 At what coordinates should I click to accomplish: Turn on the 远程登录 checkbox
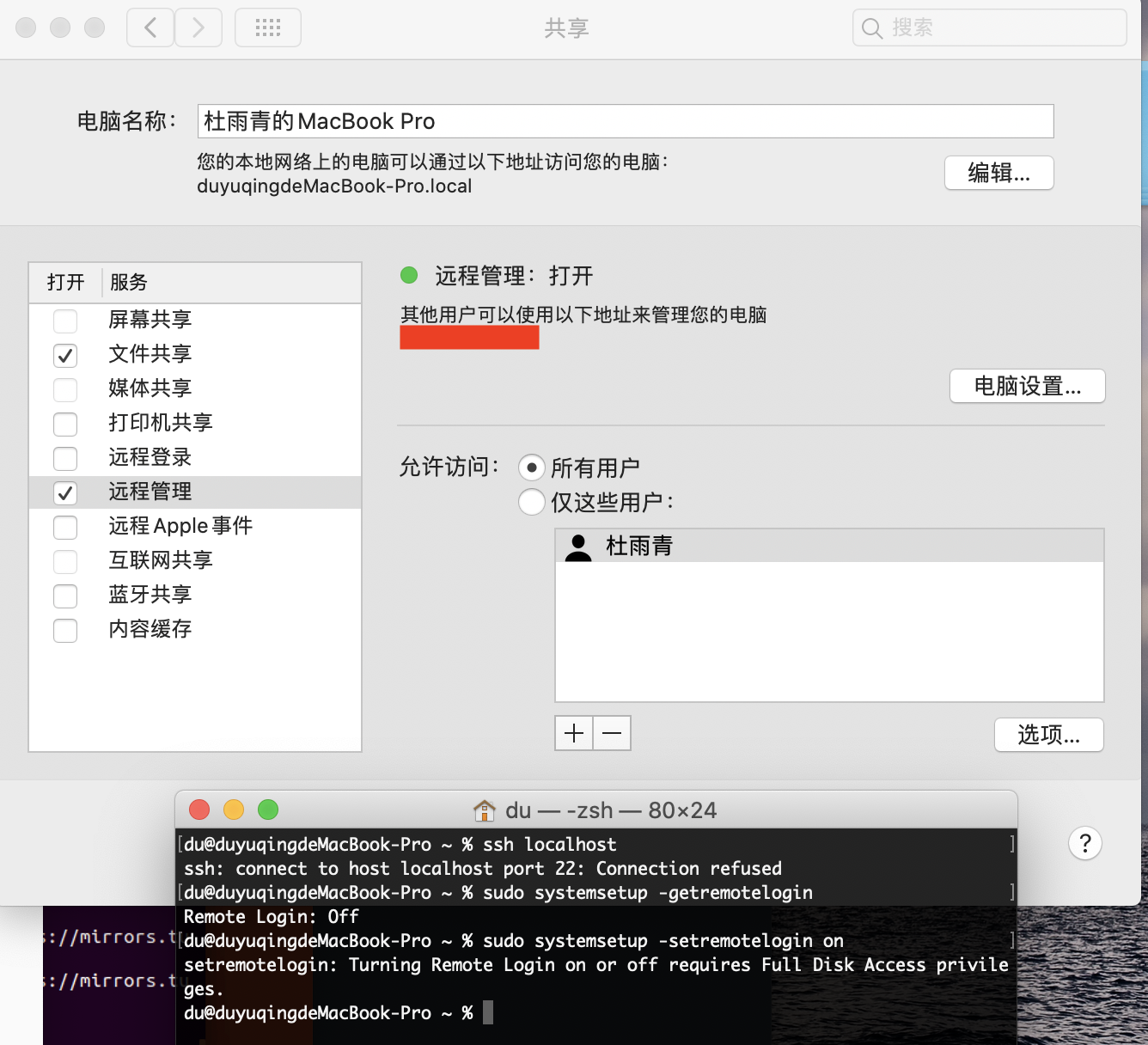coord(65,458)
